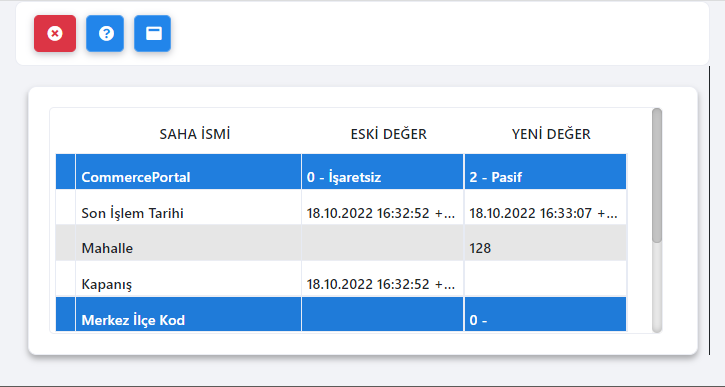This screenshot has width=725, height=387.
Task: Click the '0 - İşaretsiz' old value cell
Action: coord(382,172)
